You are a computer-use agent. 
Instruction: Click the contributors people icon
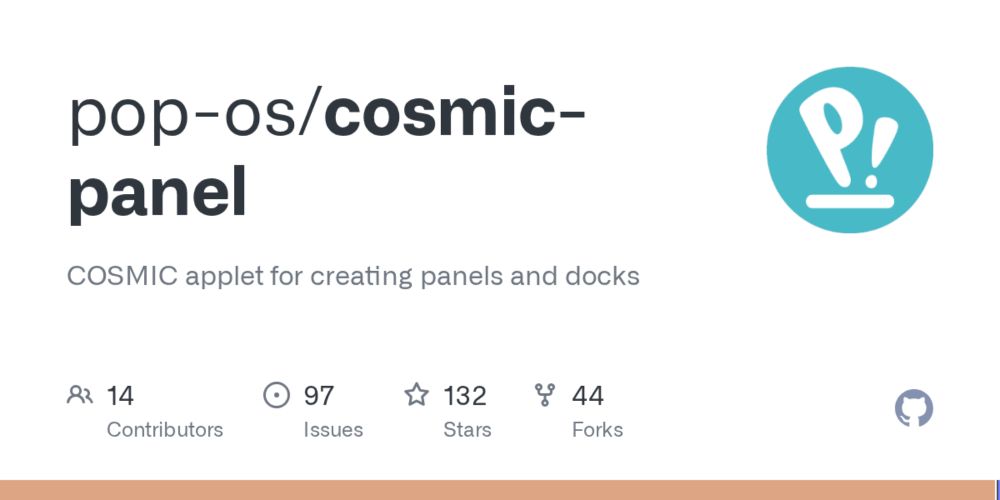click(x=80, y=395)
